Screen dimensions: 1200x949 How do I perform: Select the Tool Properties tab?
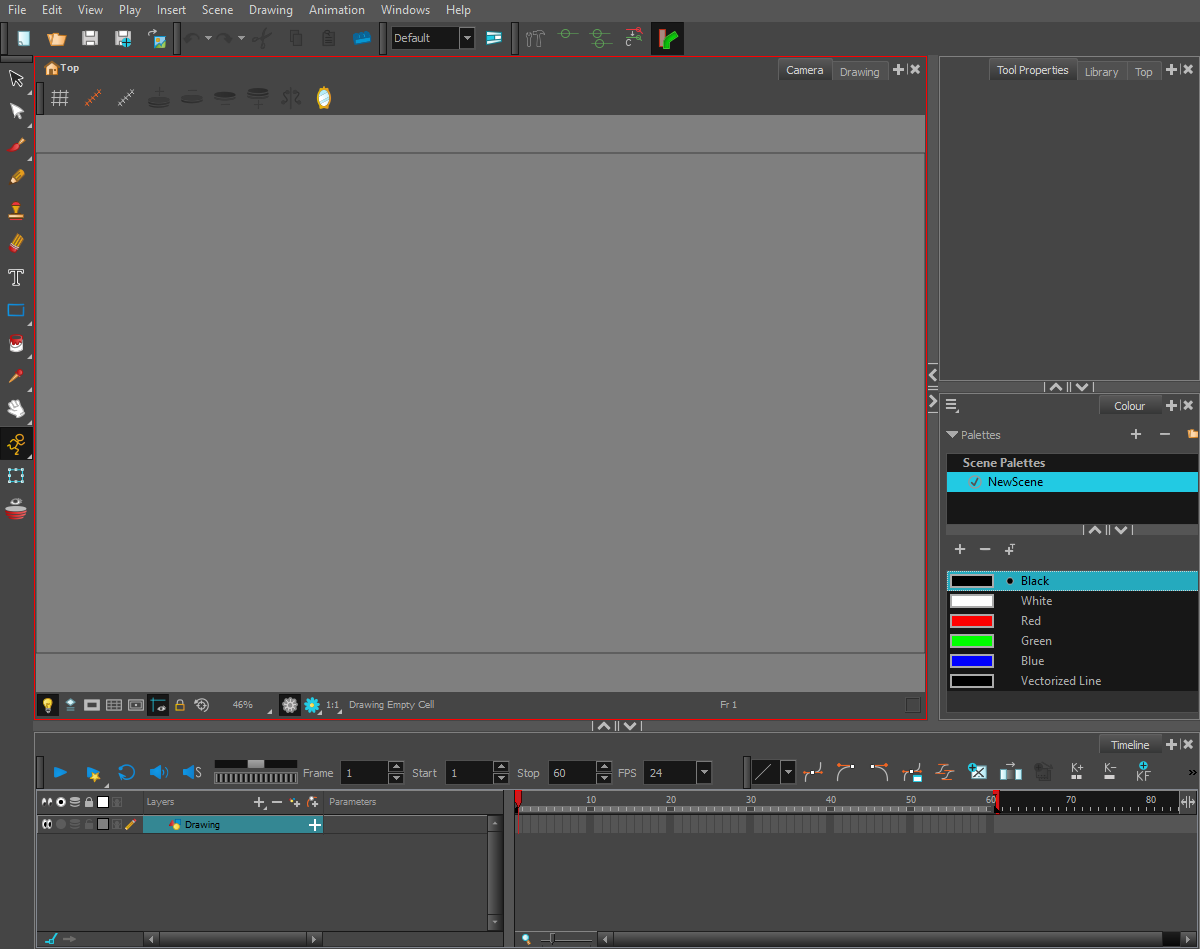[1033, 70]
